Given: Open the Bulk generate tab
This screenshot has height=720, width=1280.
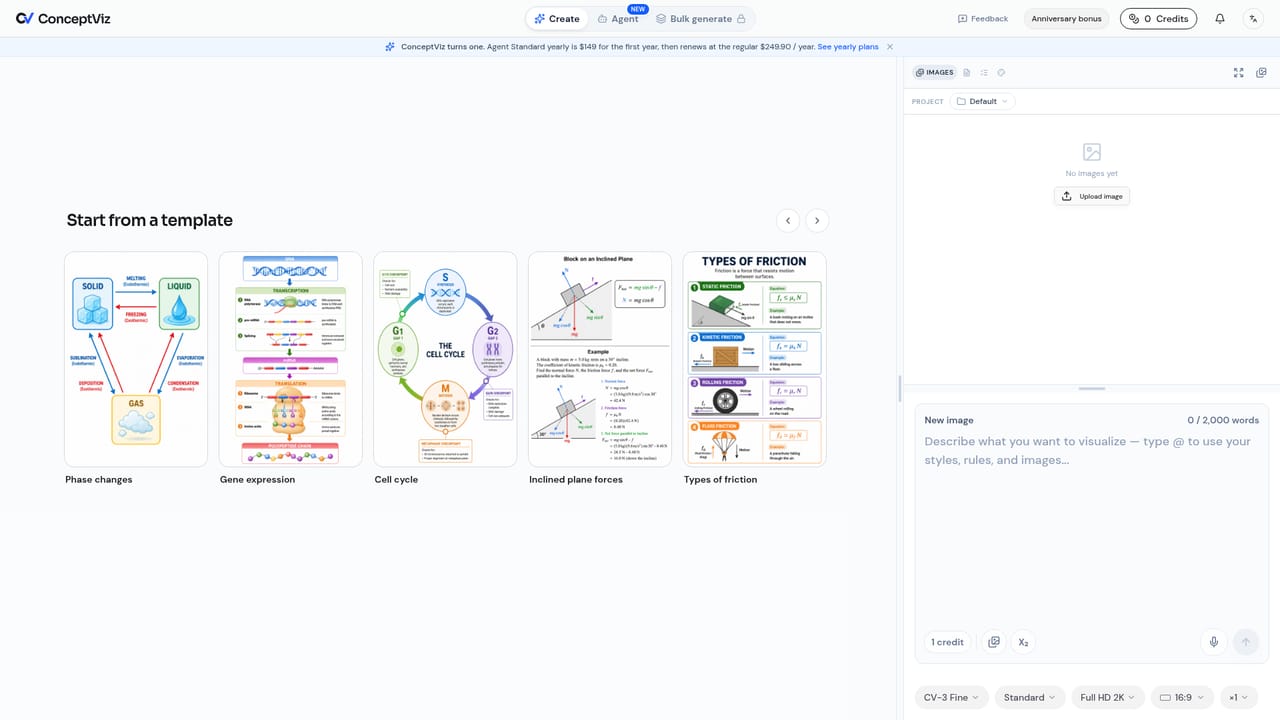Looking at the screenshot, I should point(701,19).
